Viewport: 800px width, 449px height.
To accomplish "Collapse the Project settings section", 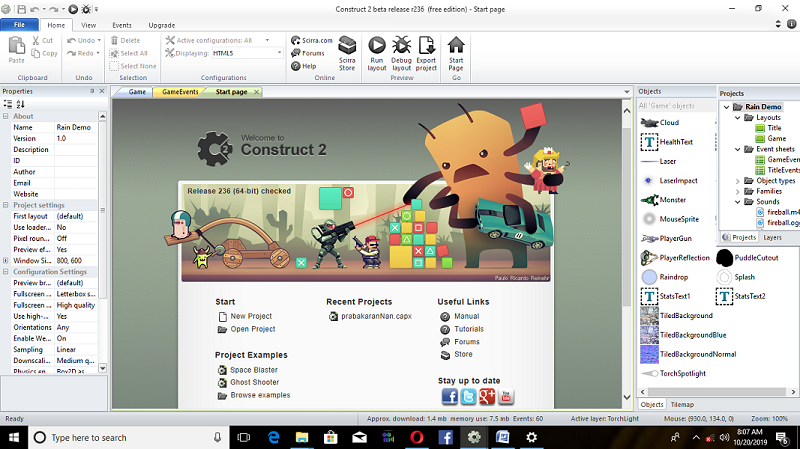I will tap(6, 205).
